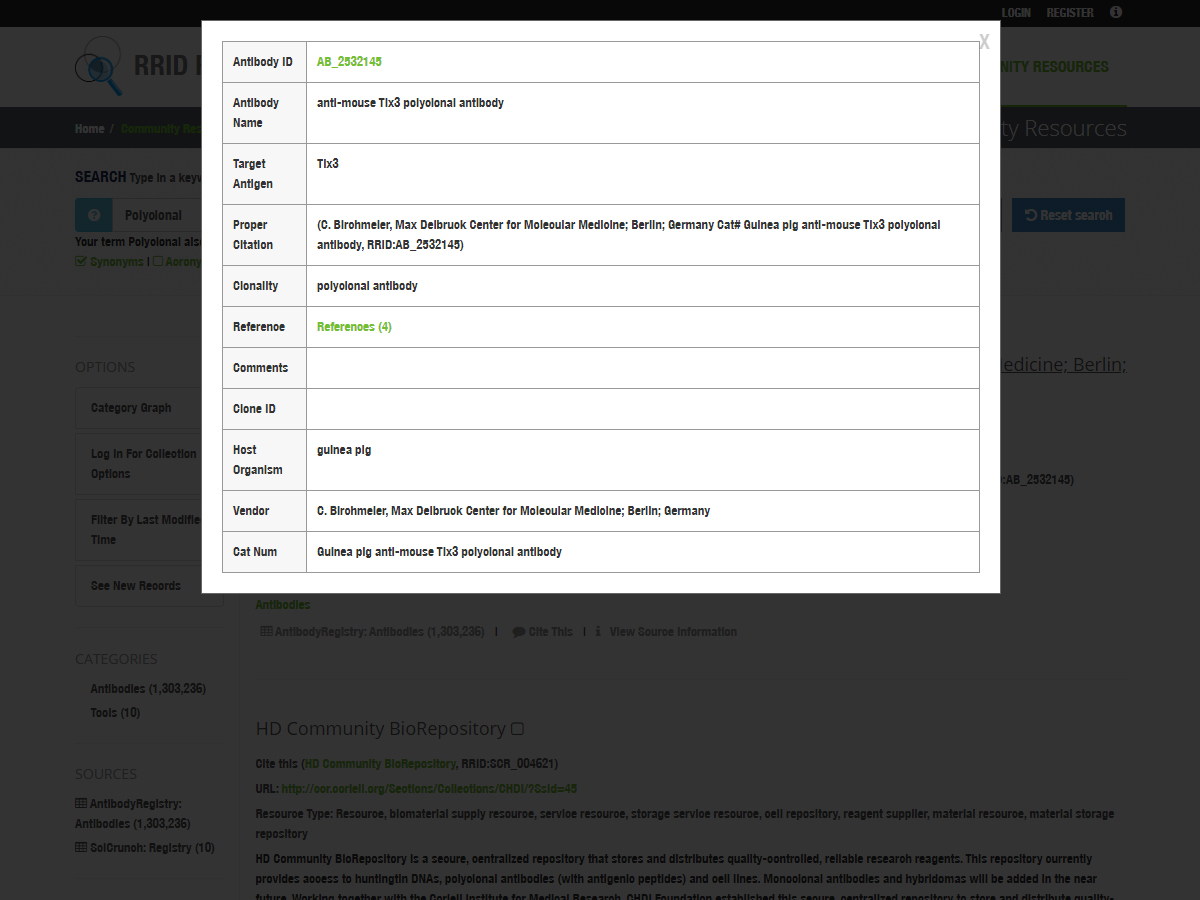Click the Reset search button
1200x900 pixels.
(x=1068, y=215)
